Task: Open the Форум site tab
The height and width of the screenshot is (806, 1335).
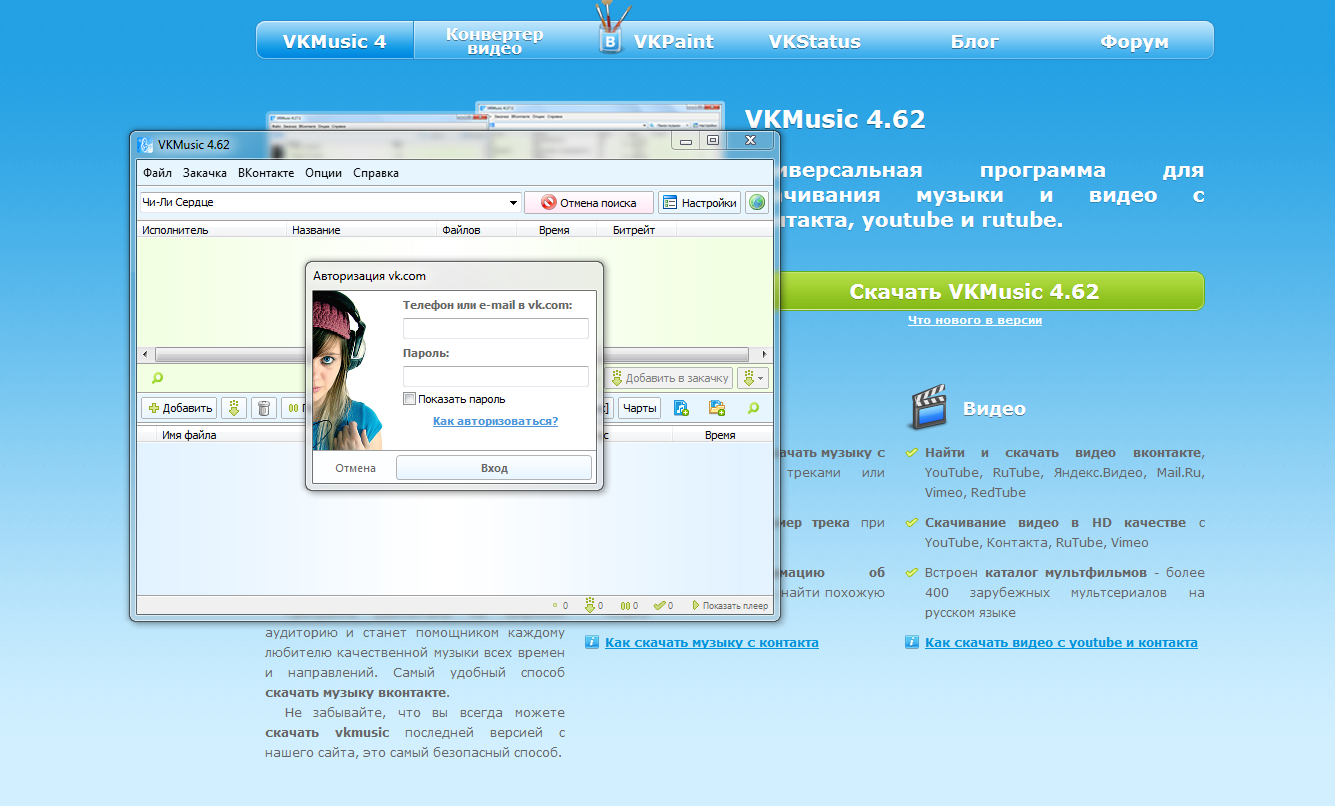Action: (x=1134, y=41)
